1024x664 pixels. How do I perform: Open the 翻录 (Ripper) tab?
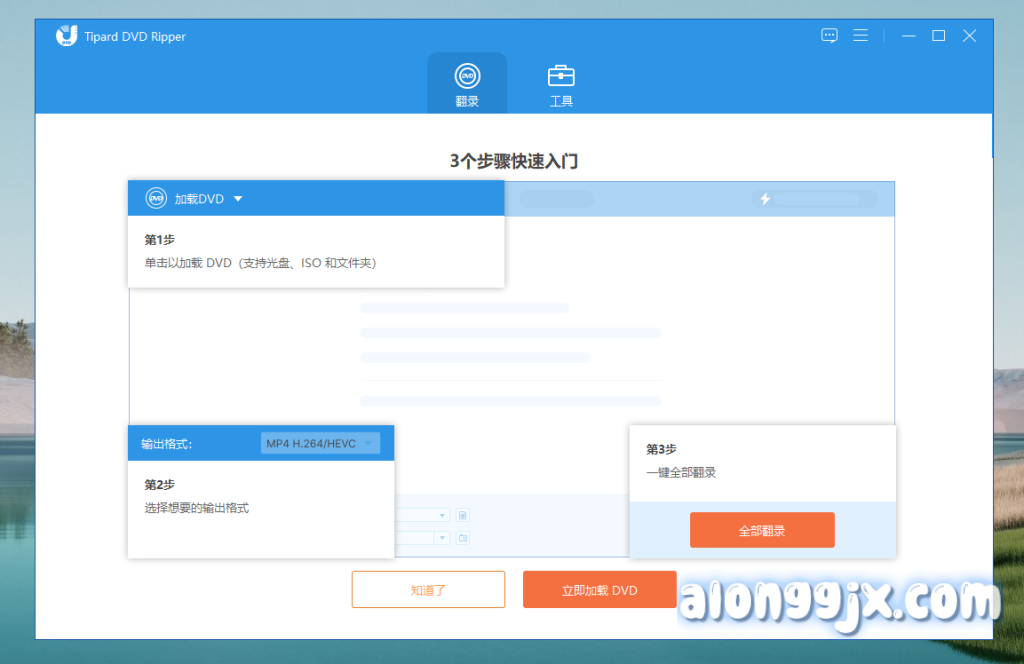click(x=467, y=84)
